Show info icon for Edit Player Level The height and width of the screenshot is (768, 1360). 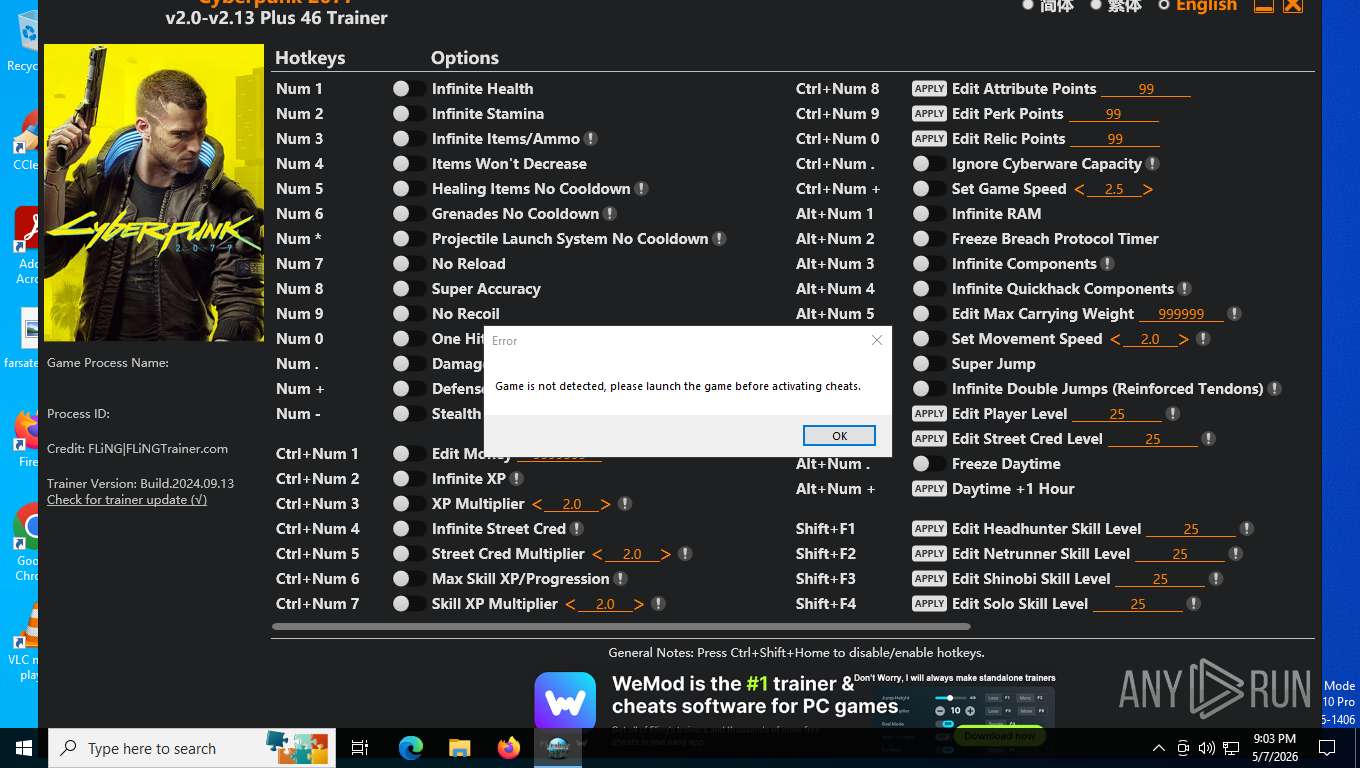coord(1173,414)
